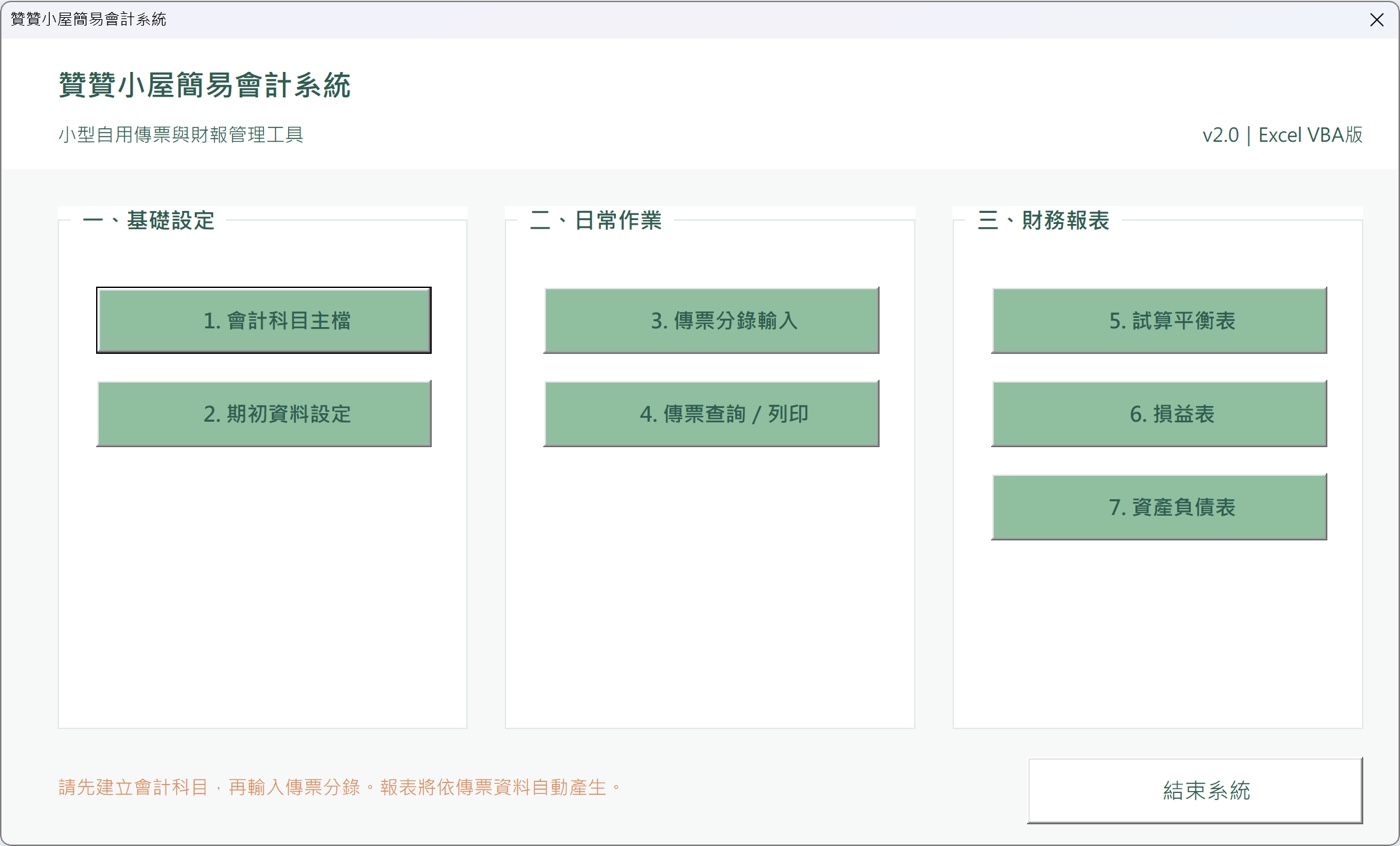Click the 二、日常作業 group label

[x=596, y=220]
